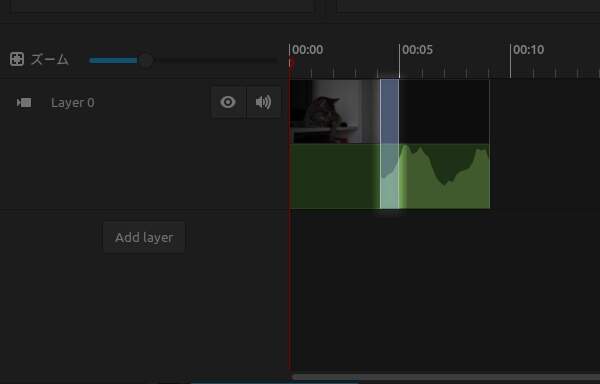Click the zoom slider handle
Image resolution: width=600 pixels, height=384 pixels.
145,60
